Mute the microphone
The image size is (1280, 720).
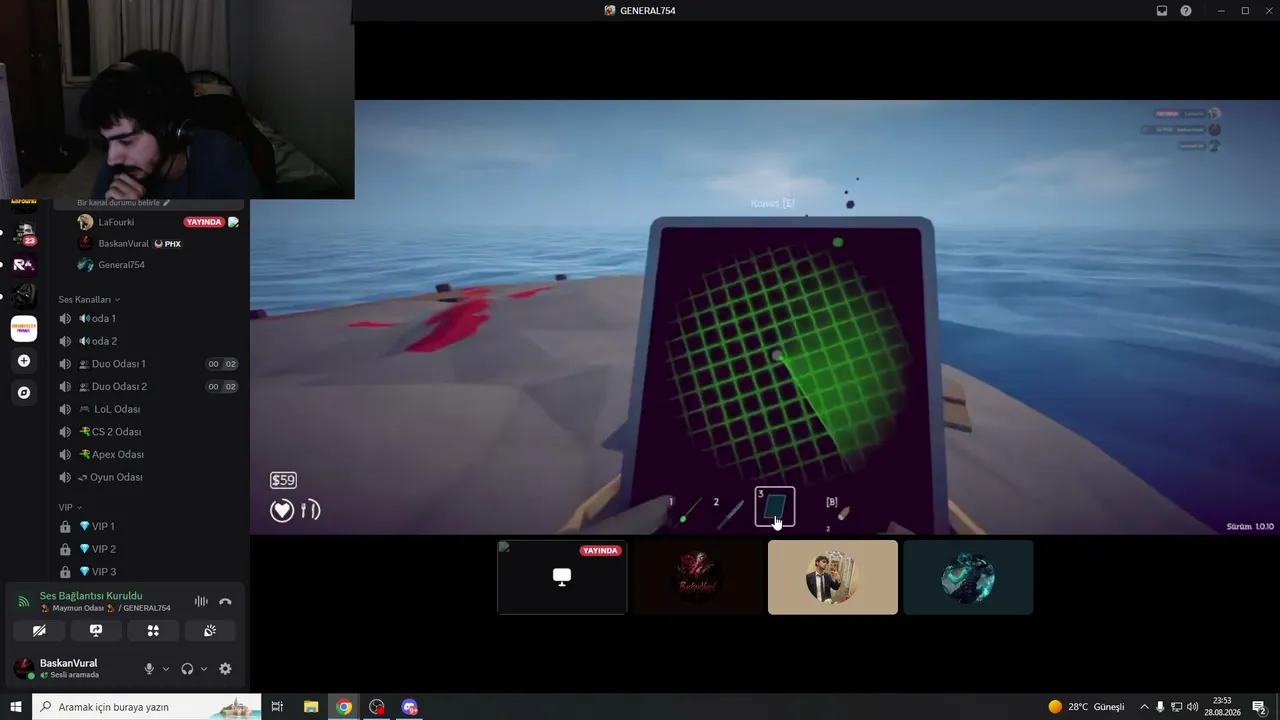tap(149, 669)
